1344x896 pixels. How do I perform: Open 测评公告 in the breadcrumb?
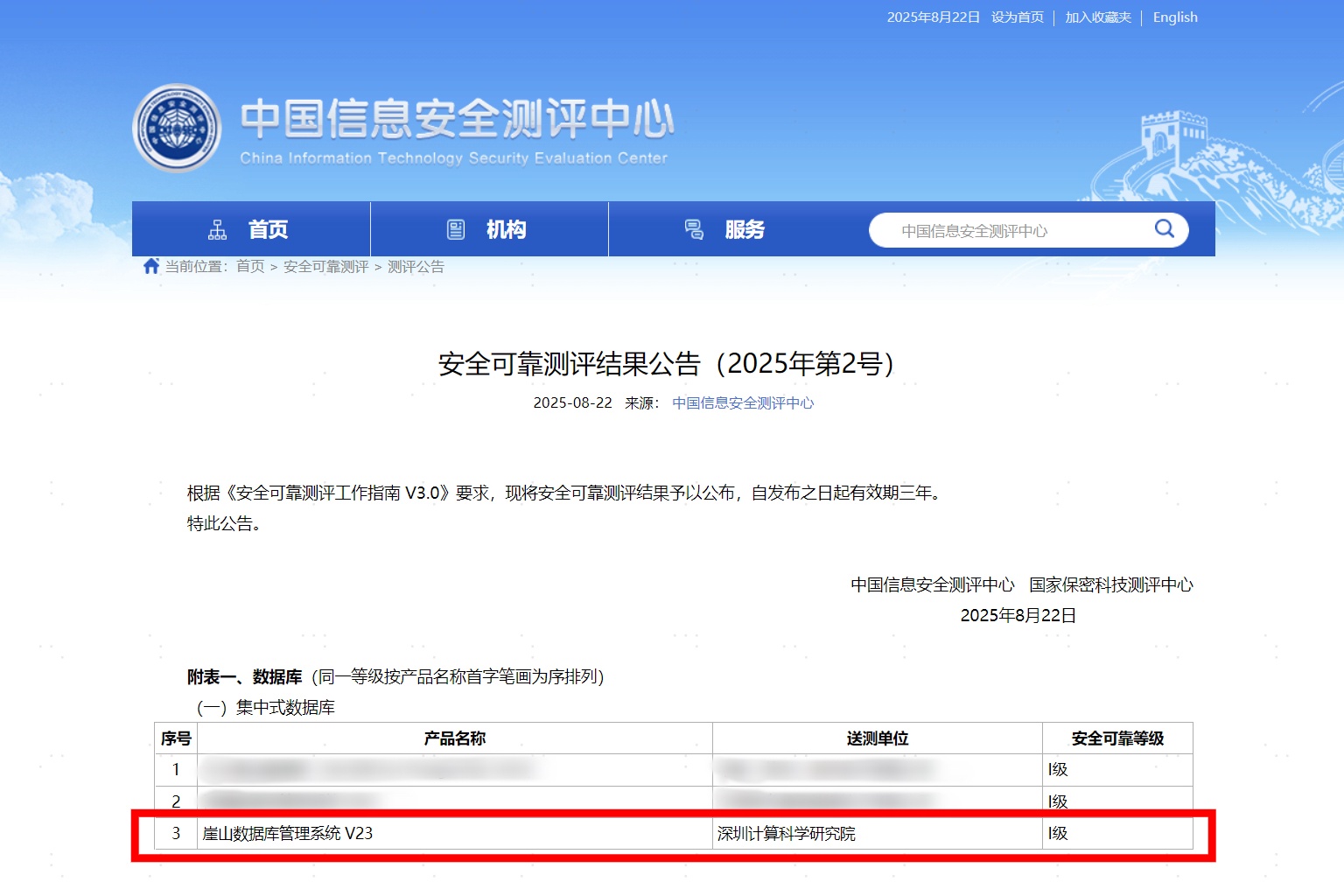point(416,267)
